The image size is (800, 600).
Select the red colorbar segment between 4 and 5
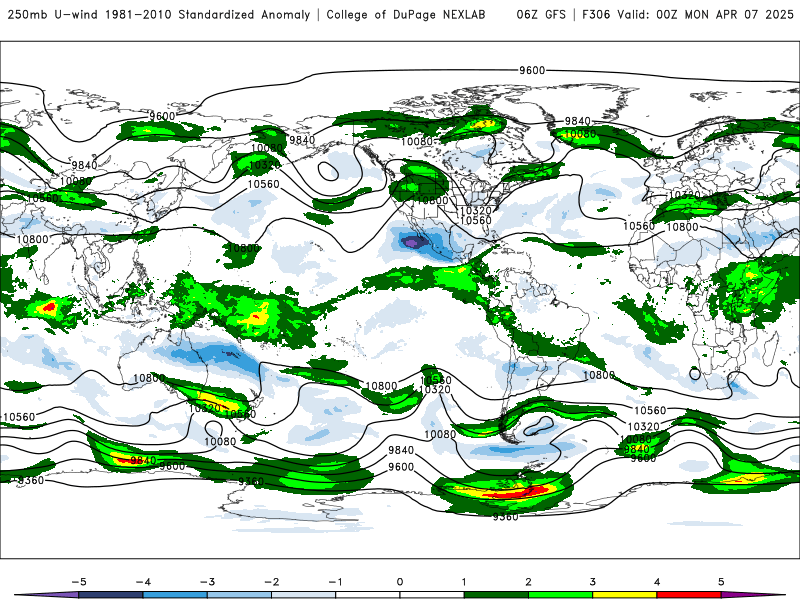point(689,595)
